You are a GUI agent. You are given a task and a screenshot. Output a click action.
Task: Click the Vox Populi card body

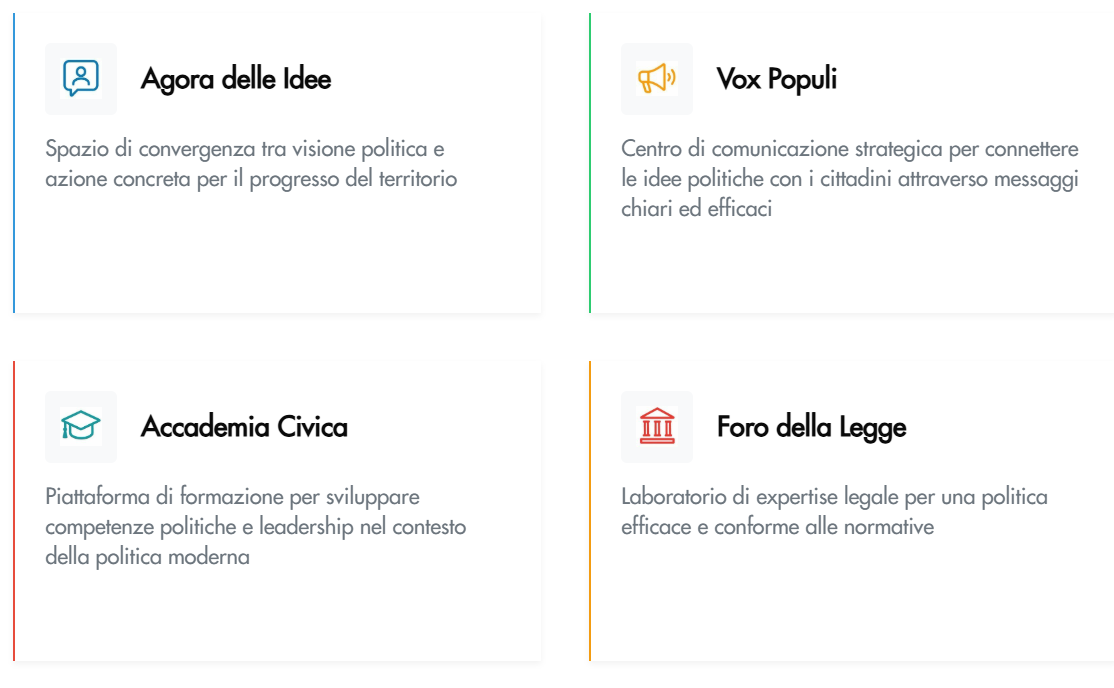click(x=849, y=178)
